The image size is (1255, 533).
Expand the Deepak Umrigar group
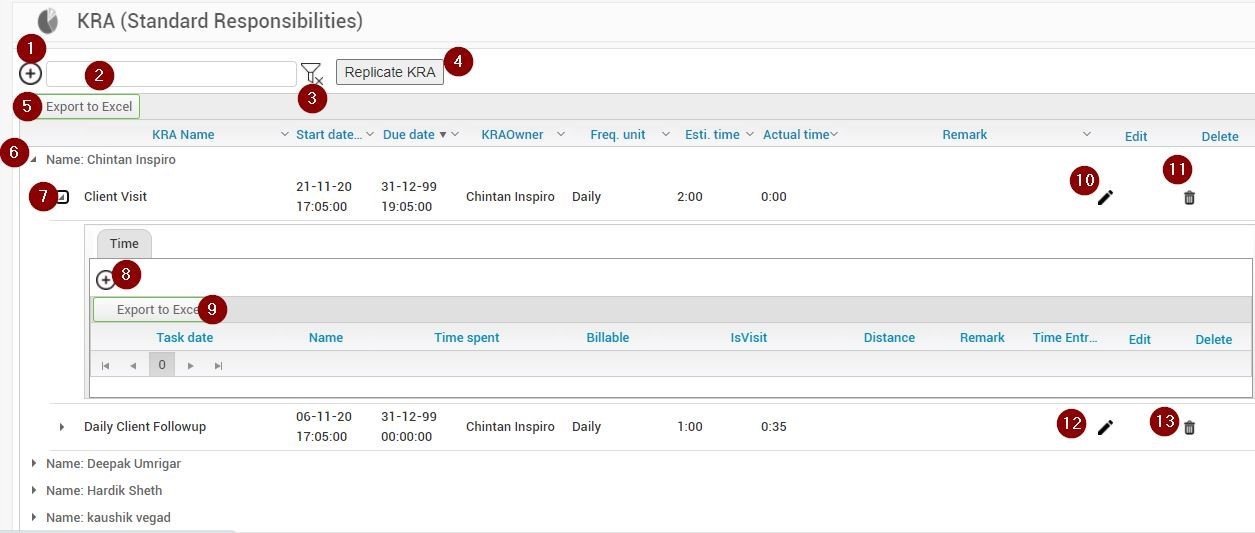(x=34, y=464)
